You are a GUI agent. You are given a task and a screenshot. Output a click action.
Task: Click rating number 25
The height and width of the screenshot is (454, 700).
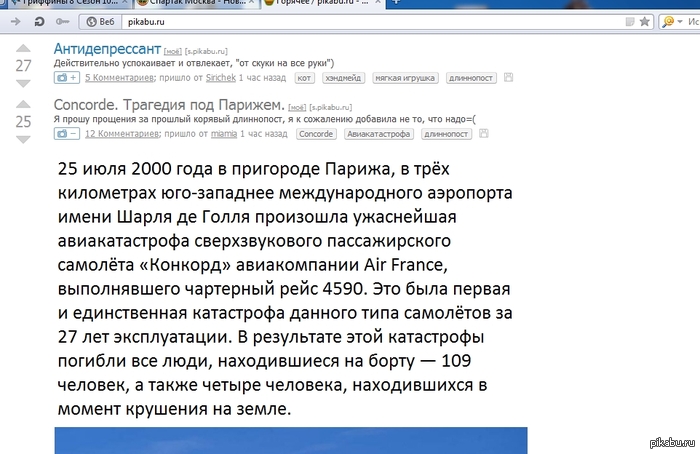click(x=23, y=121)
